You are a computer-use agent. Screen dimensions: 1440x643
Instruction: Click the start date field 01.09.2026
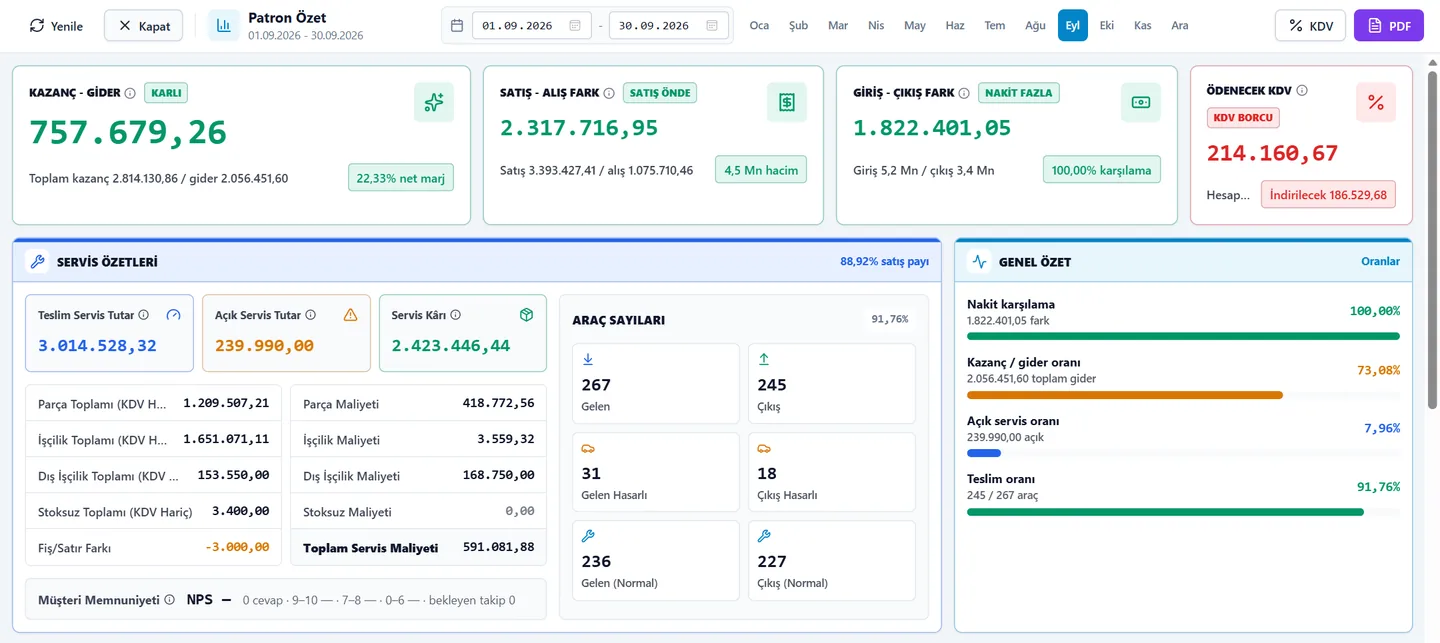tap(531, 26)
